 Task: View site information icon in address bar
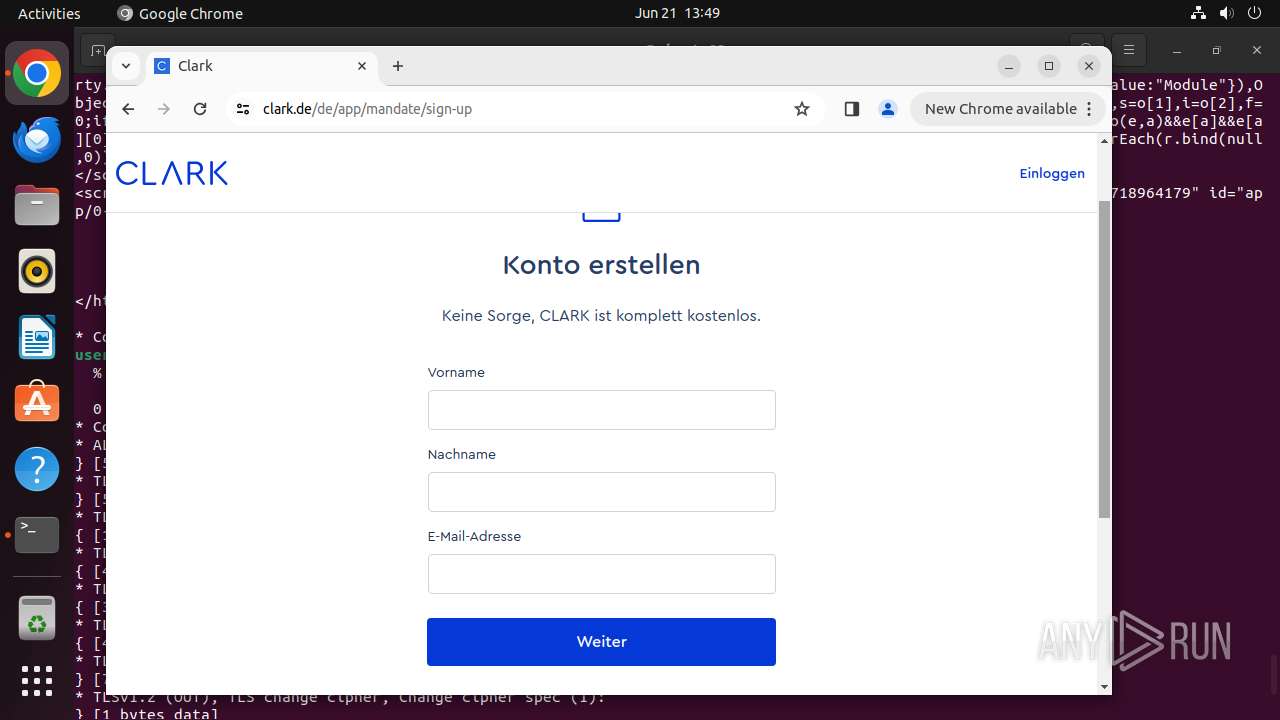coord(243,109)
